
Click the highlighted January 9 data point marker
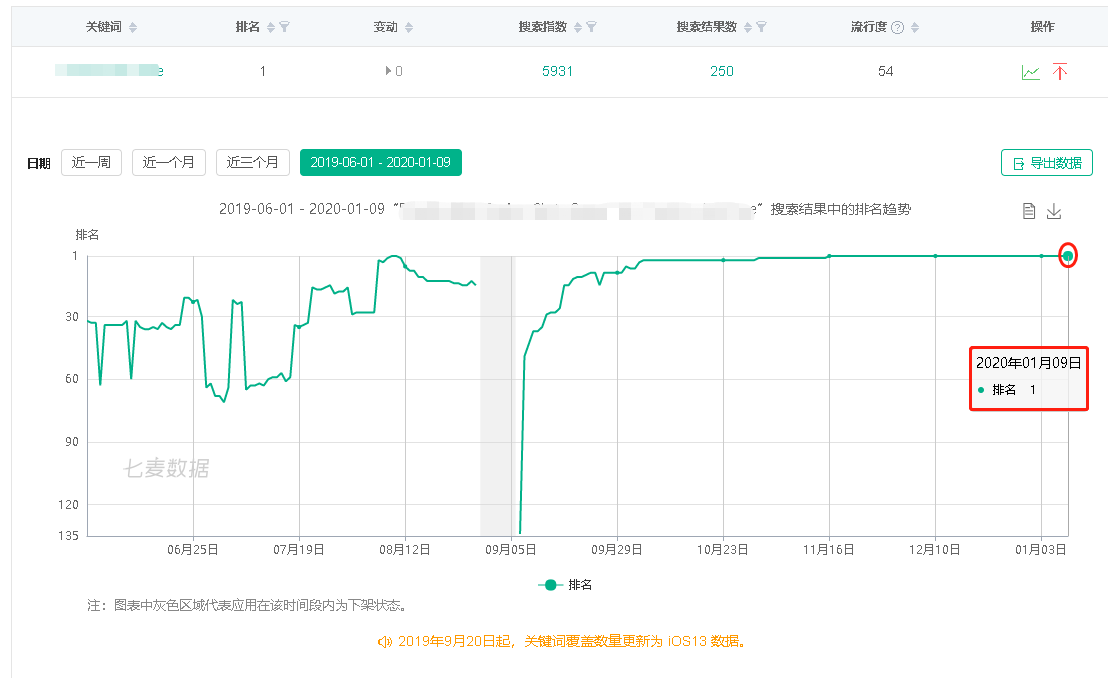tap(1068, 256)
